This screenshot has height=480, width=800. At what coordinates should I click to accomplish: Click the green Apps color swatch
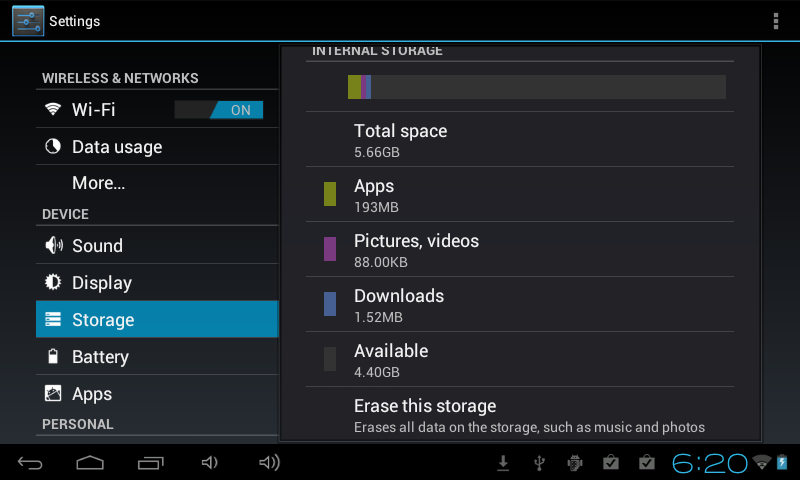[x=330, y=194]
